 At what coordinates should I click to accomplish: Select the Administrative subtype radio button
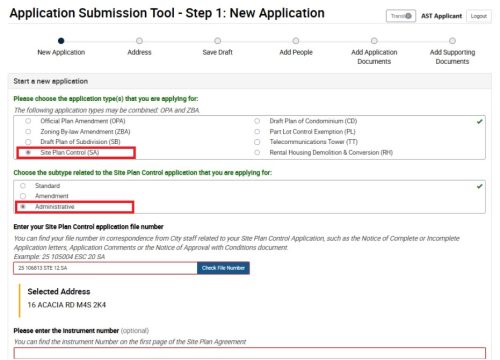point(23,207)
